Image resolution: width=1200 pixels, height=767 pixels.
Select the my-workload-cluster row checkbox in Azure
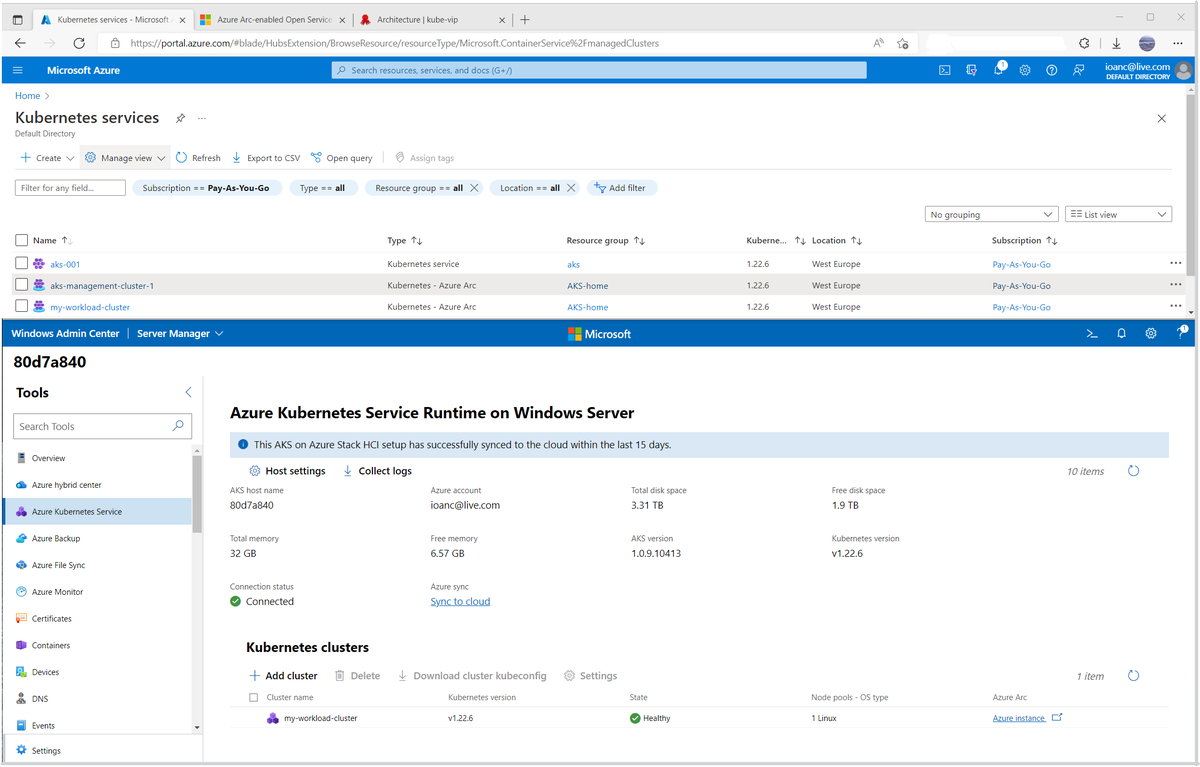click(x=21, y=306)
